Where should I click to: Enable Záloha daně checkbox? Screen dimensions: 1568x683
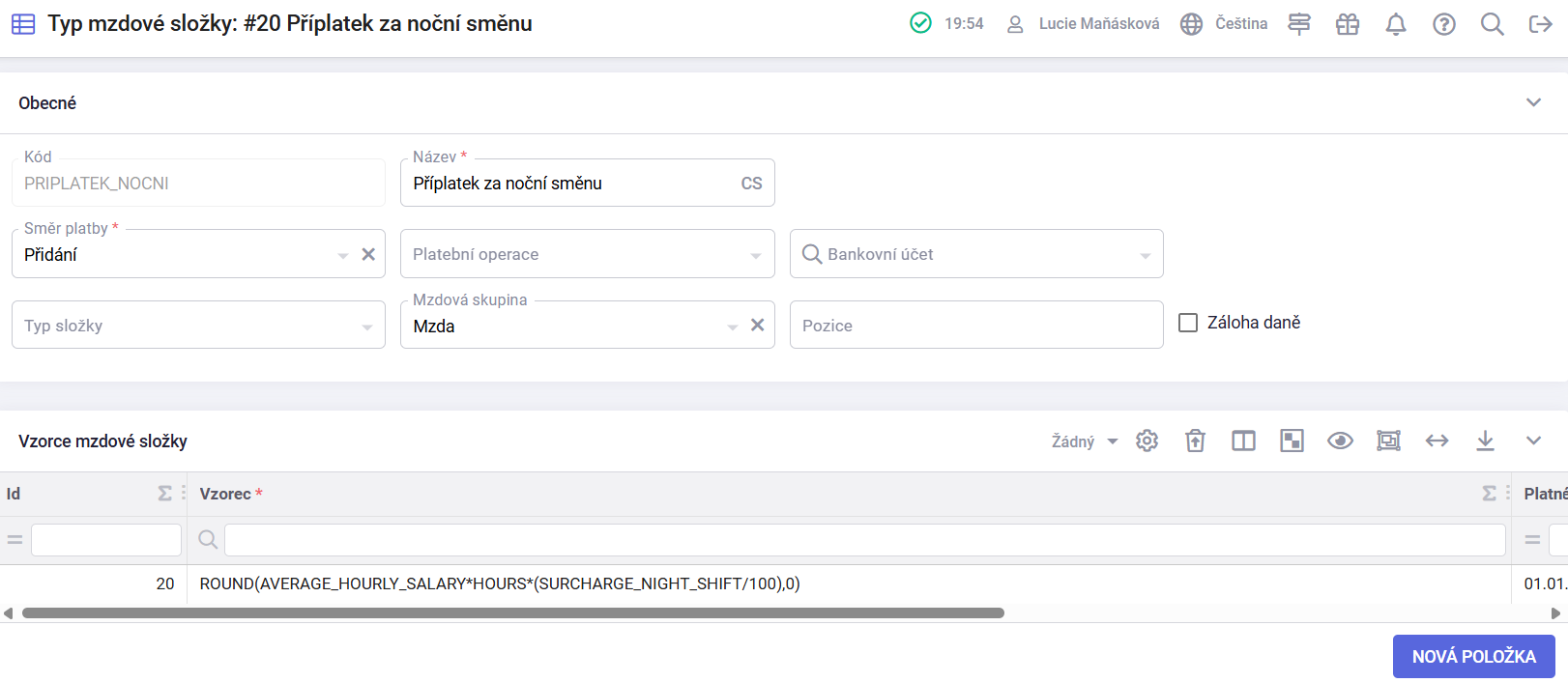click(x=1188, y=323)
